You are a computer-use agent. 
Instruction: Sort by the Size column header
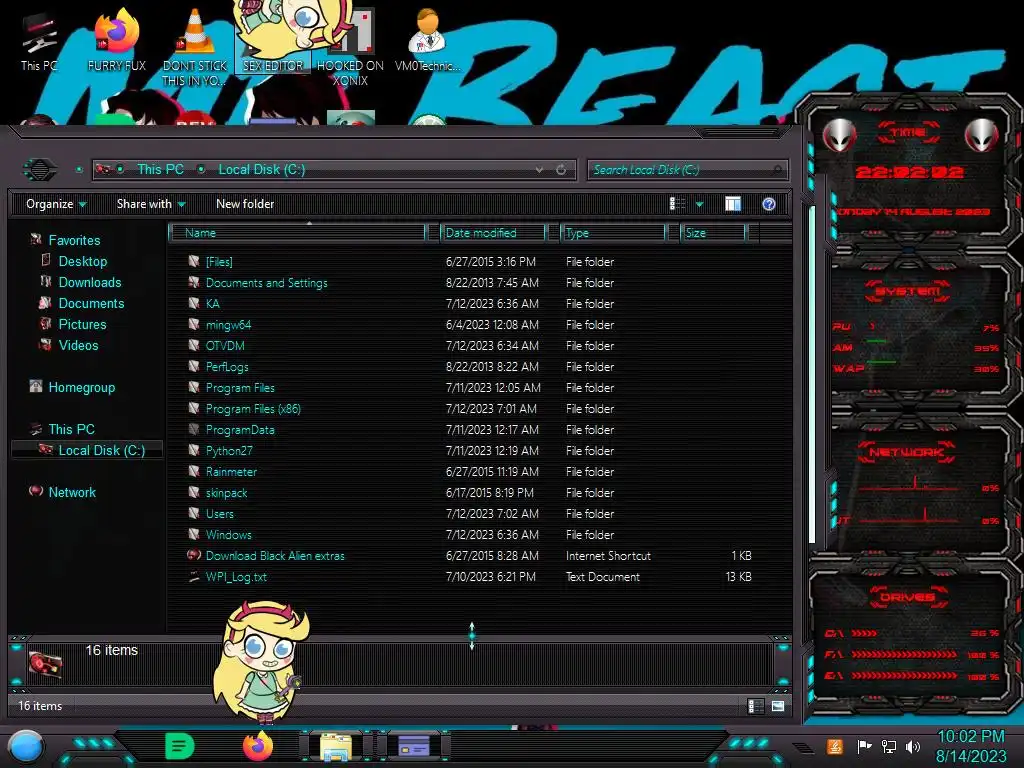713,233
